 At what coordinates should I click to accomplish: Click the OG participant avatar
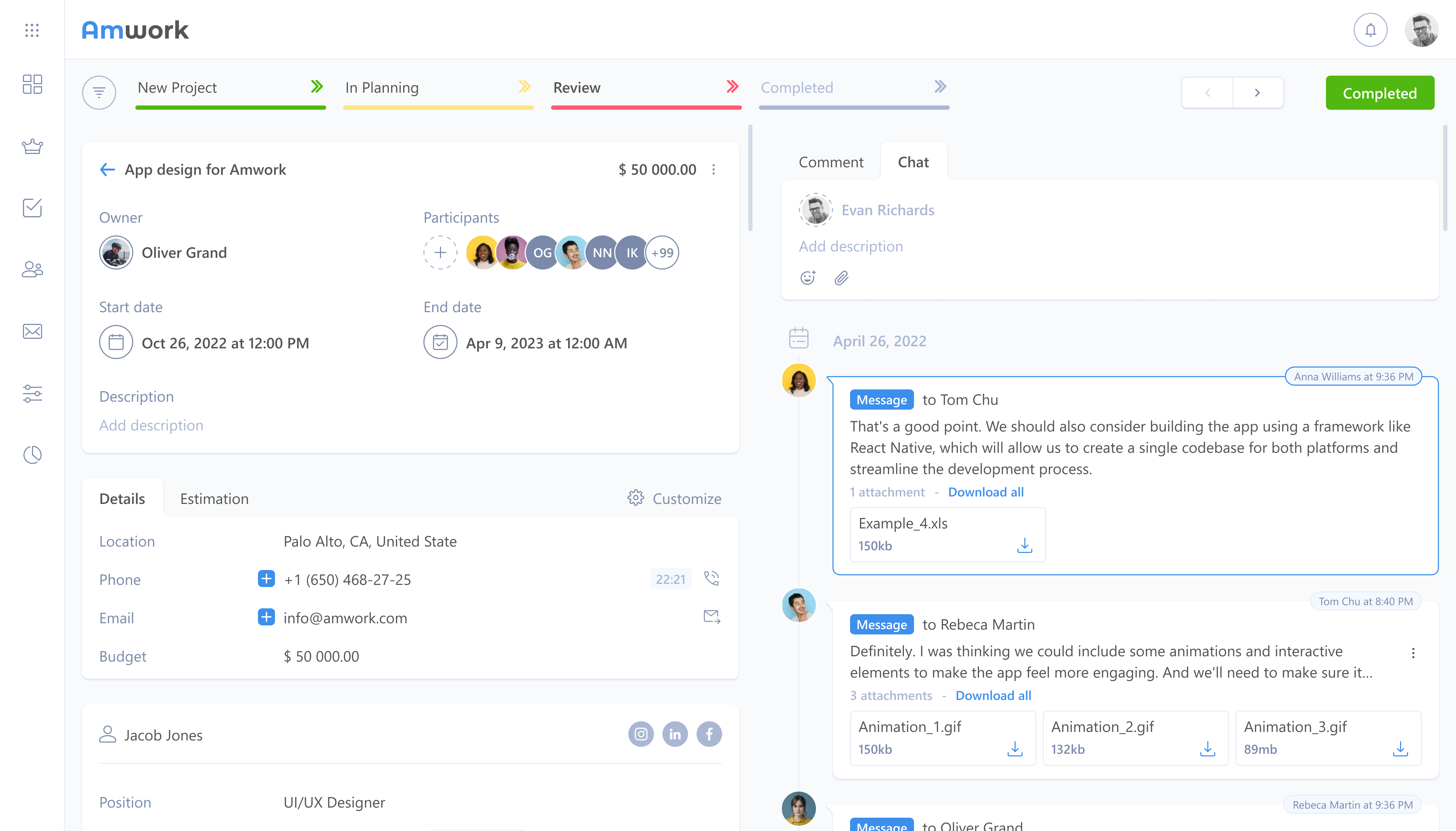point(543,252)
